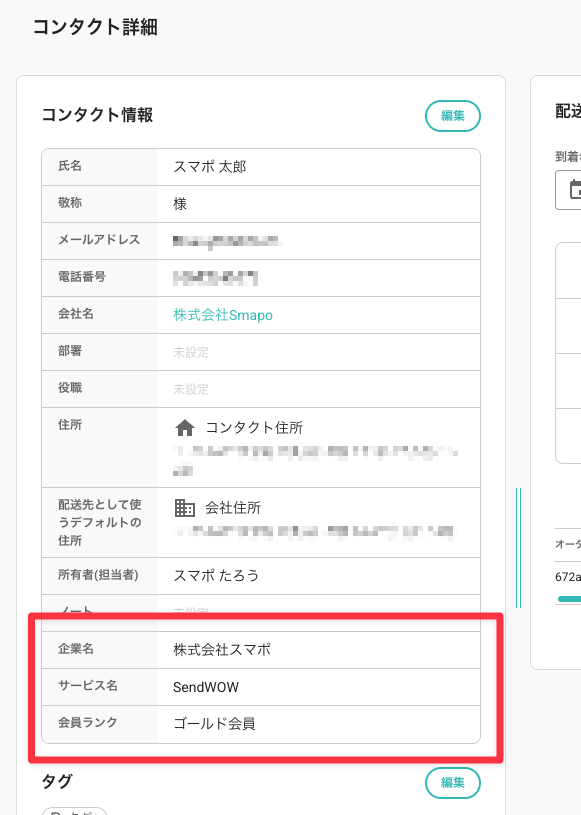Select the SendWOW service name value
This screenshot has height=815, width=581.
pyautogui.click(x=206, y=687)
